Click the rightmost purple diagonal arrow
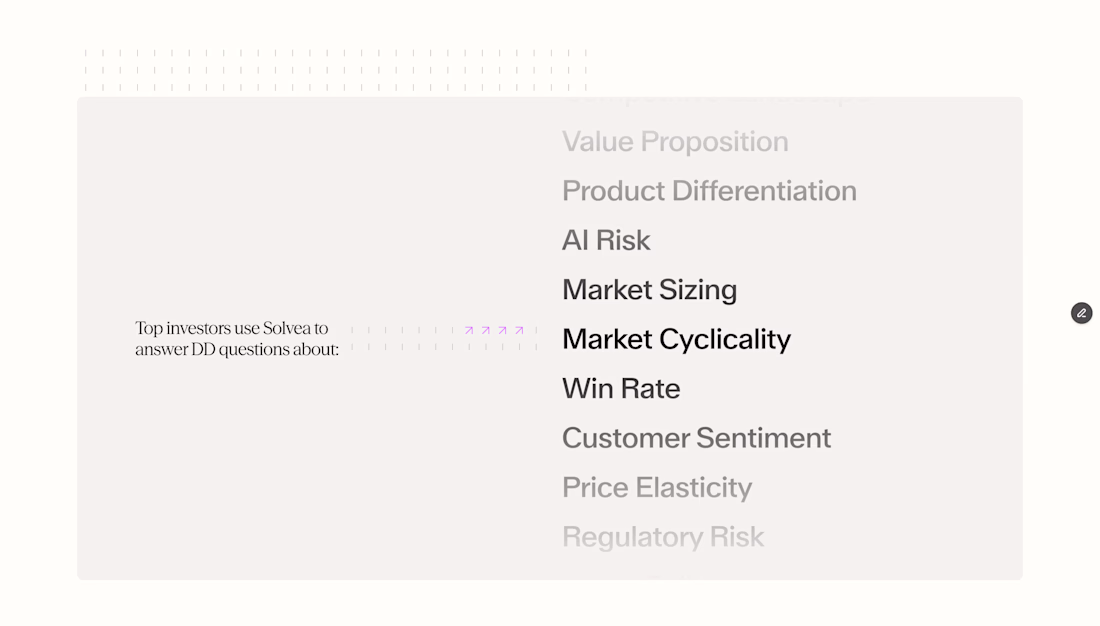Screen dimensions: 1100x626 (x=519, y=330)
